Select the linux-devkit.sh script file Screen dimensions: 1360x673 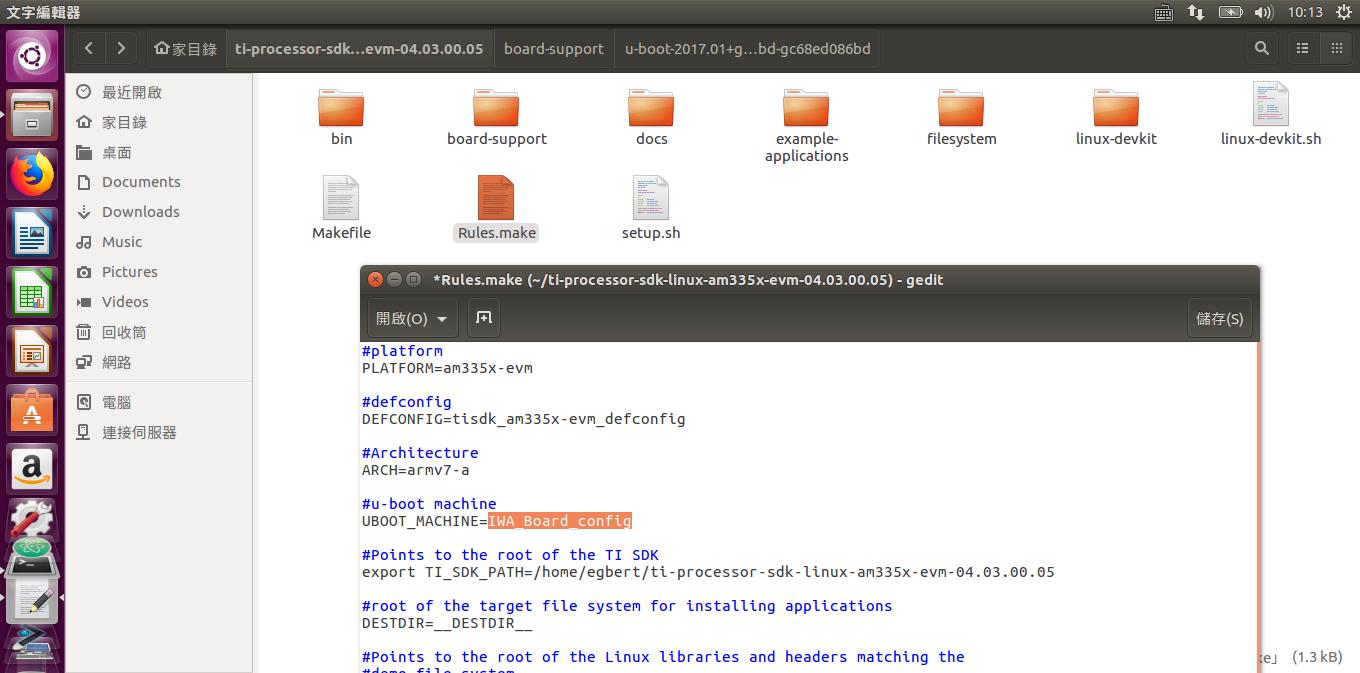[1271, 115]
